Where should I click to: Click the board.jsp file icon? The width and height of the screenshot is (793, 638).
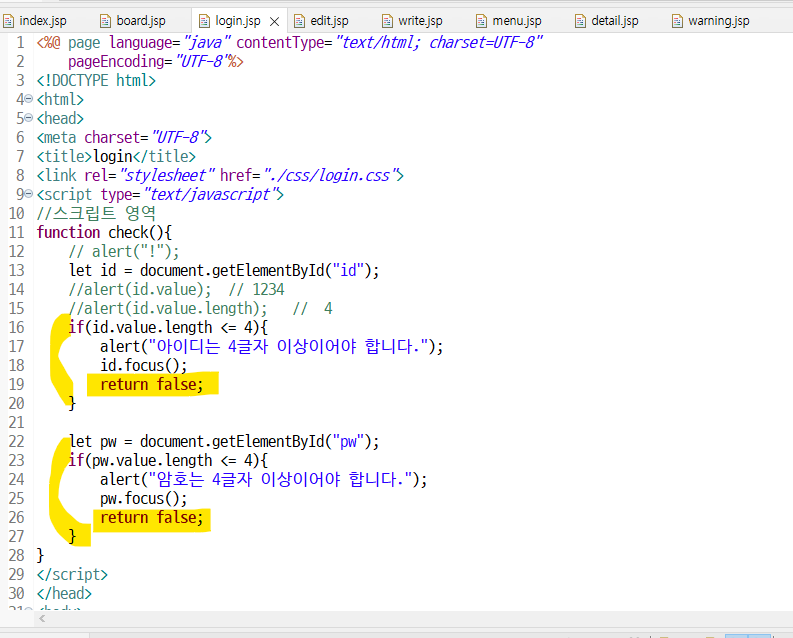click(105, 21)
